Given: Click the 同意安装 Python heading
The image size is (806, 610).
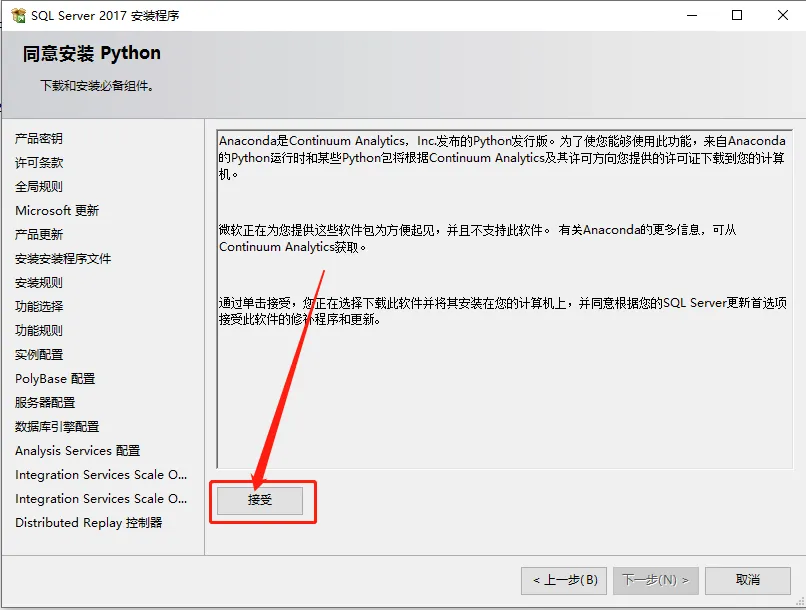Looking at the screenshot, I should tap(91, 53).
